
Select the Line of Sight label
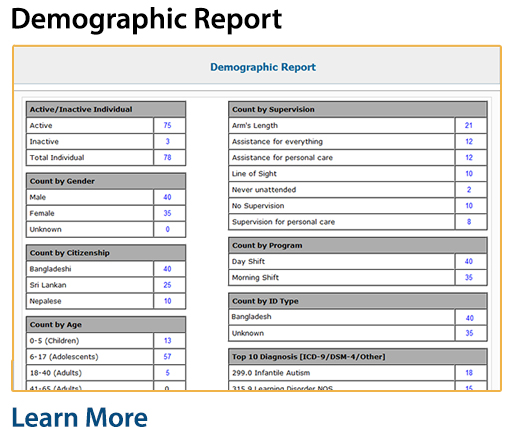(x=254, y=174)
